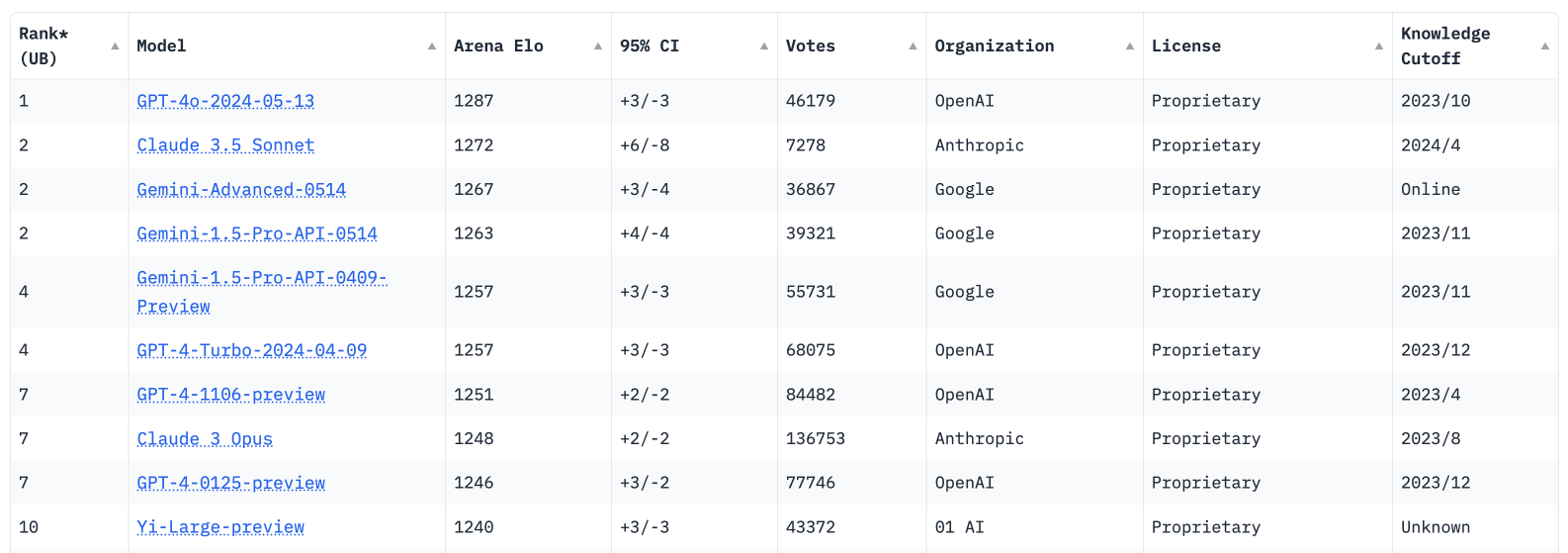Sort by Votes column arrow icon
The height and width of the screenshot is (553, 1568).
point(913,46)
